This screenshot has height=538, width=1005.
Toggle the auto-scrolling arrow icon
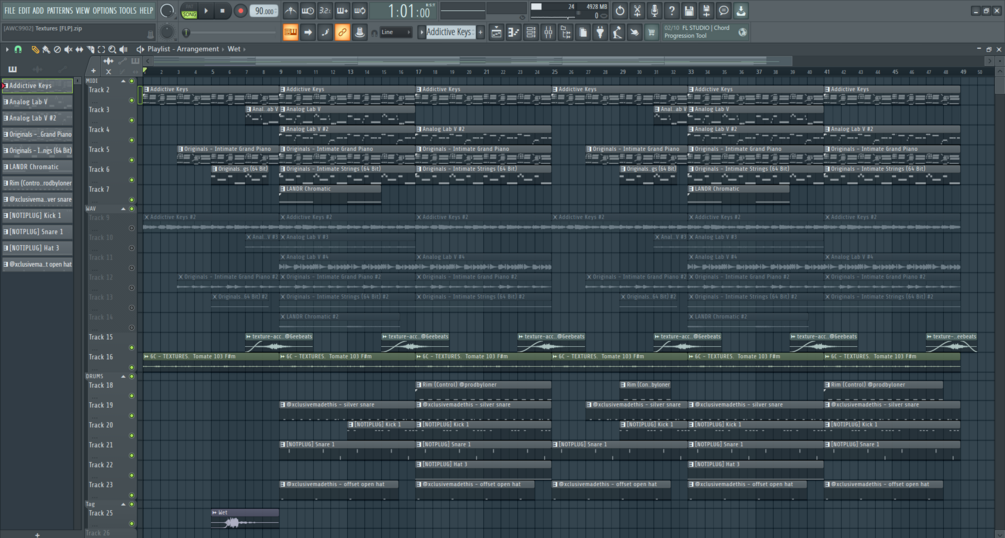pyautogui.click(x=308, y=32)
